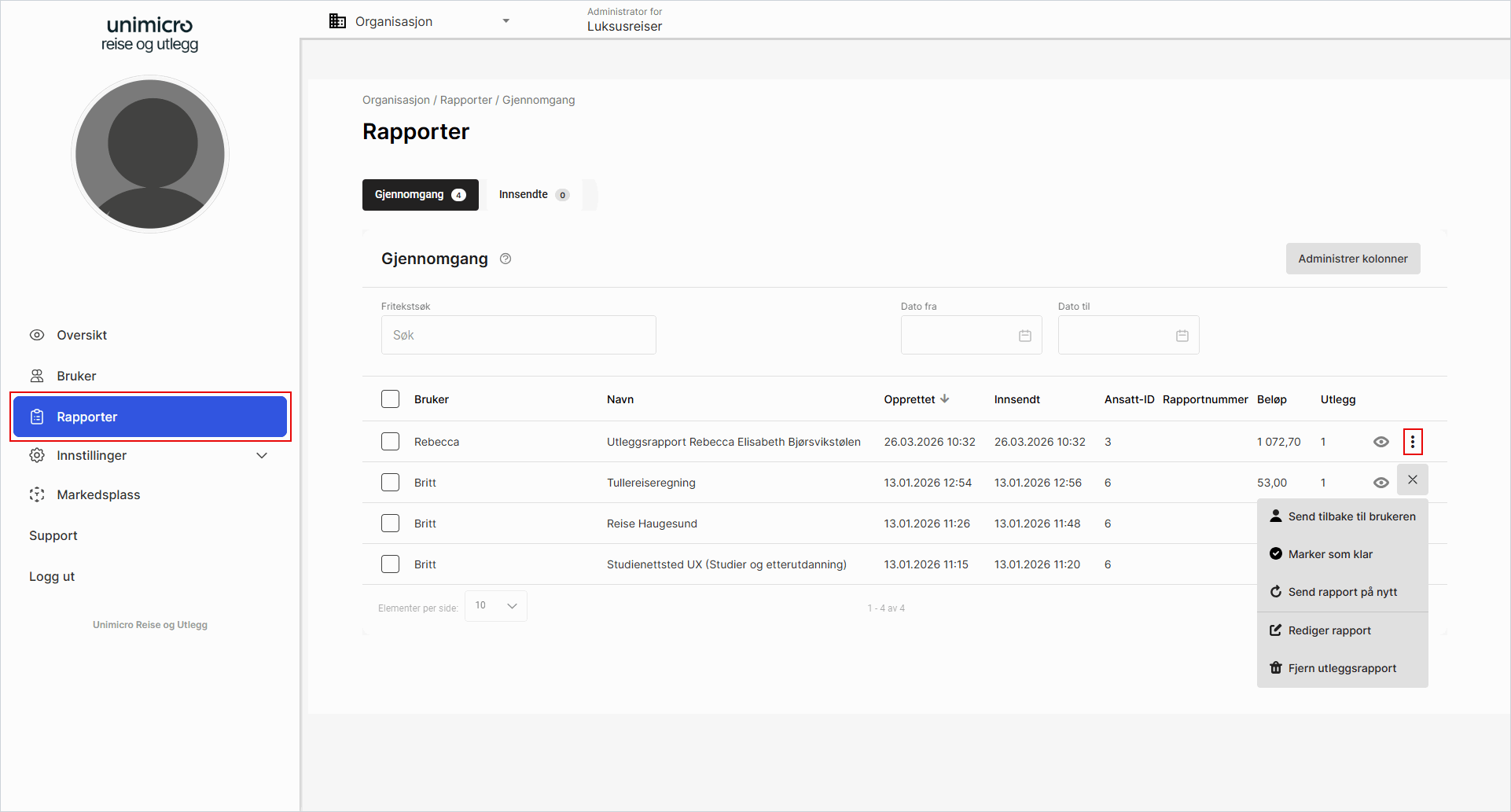Click the user profile avatar picture
1511x812 pixels.
(150, 154)
